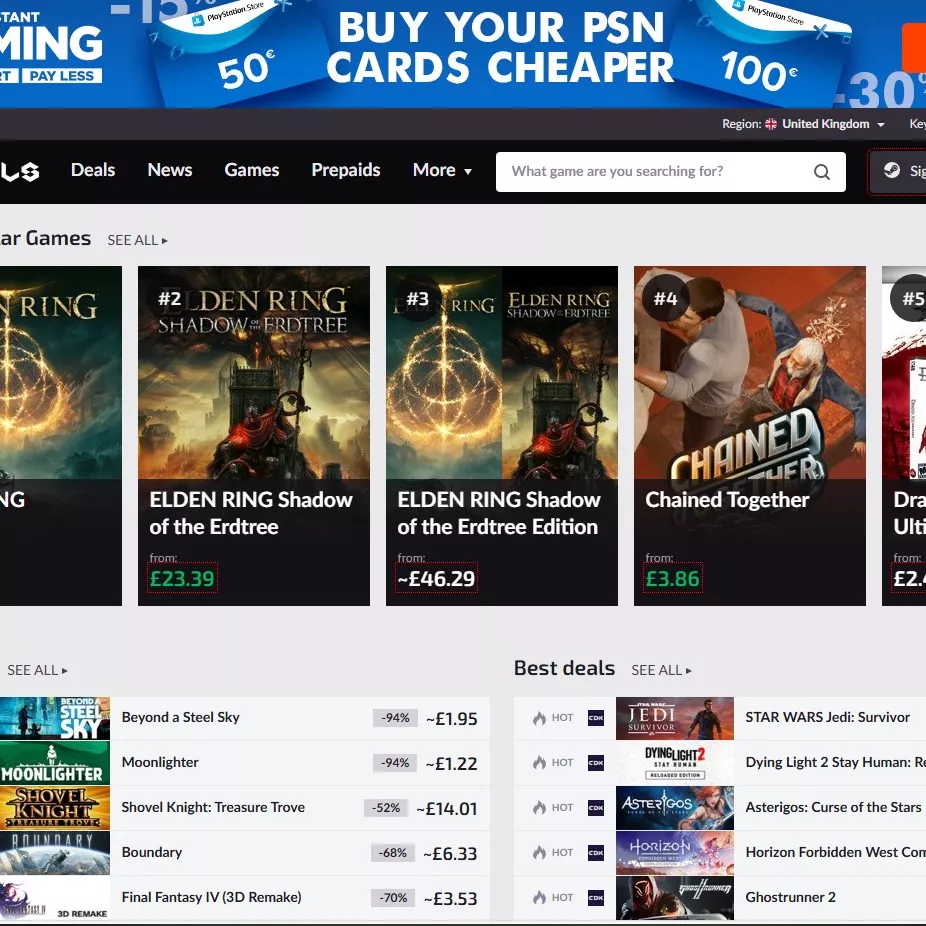The image size is (926, 926).
Task: Click the ~£1.22 Moonlighter price
Action: click(451, 764)
